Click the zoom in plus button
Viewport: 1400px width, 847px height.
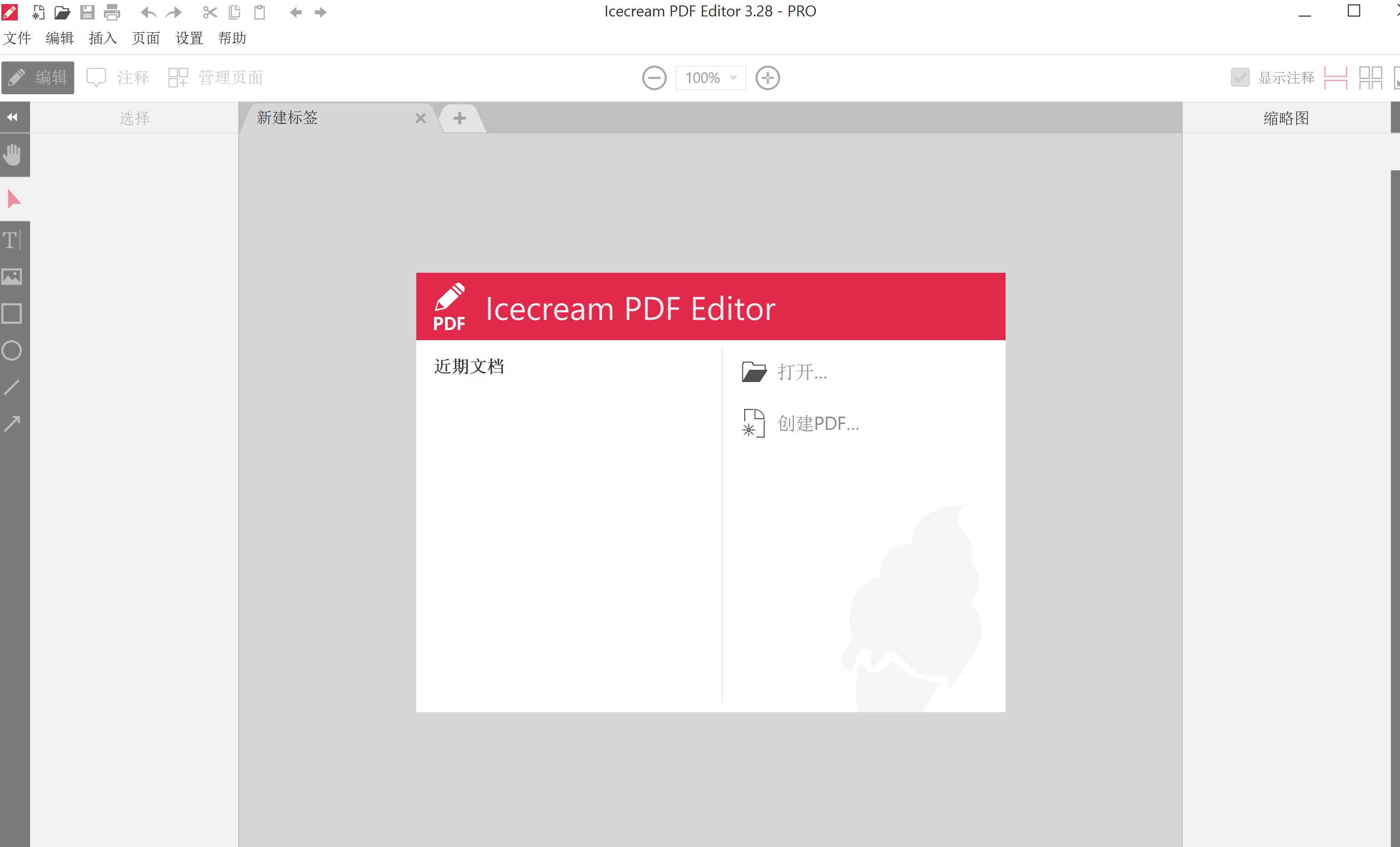[x=767, y=78]
